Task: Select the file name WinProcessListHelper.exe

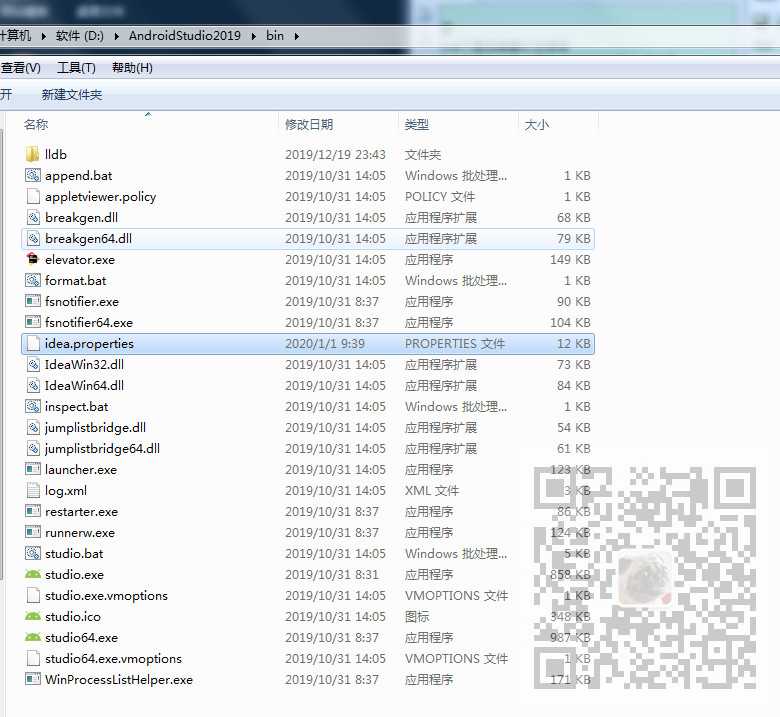Action: (118, 680)
